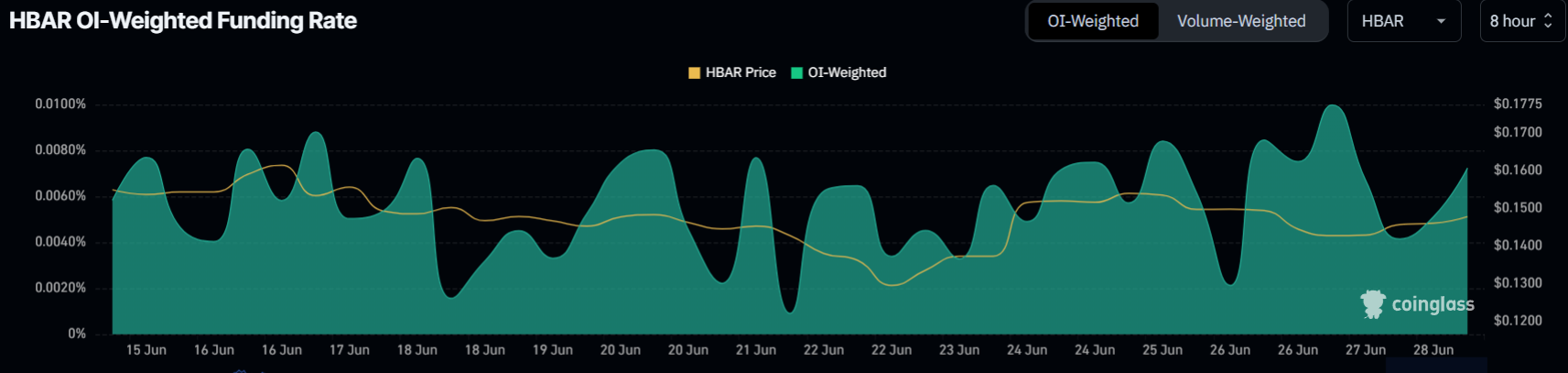Click the 23 Jun date label
1568x373 pixels.
(959, 350)
